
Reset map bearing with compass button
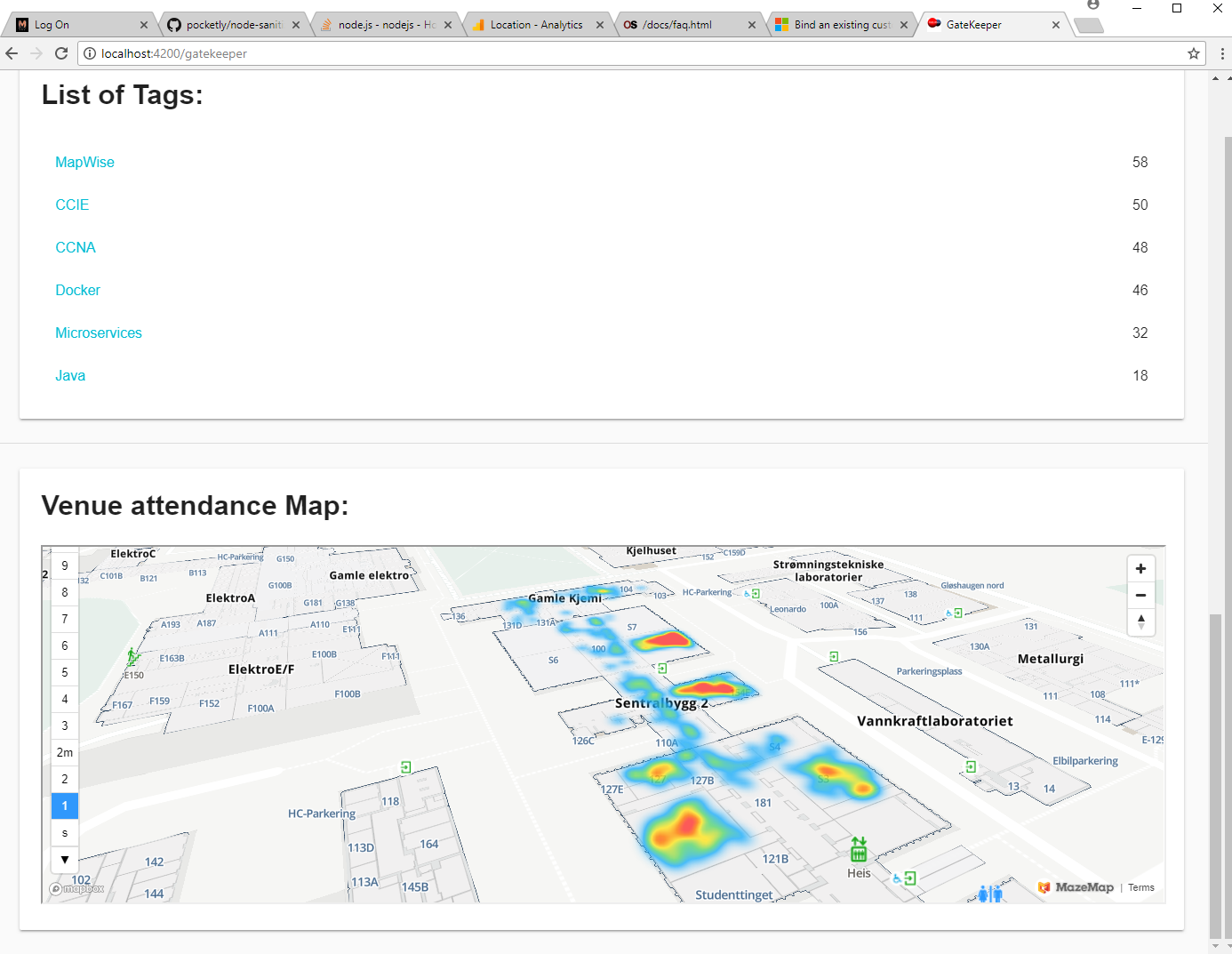[x=1140, y=622]
